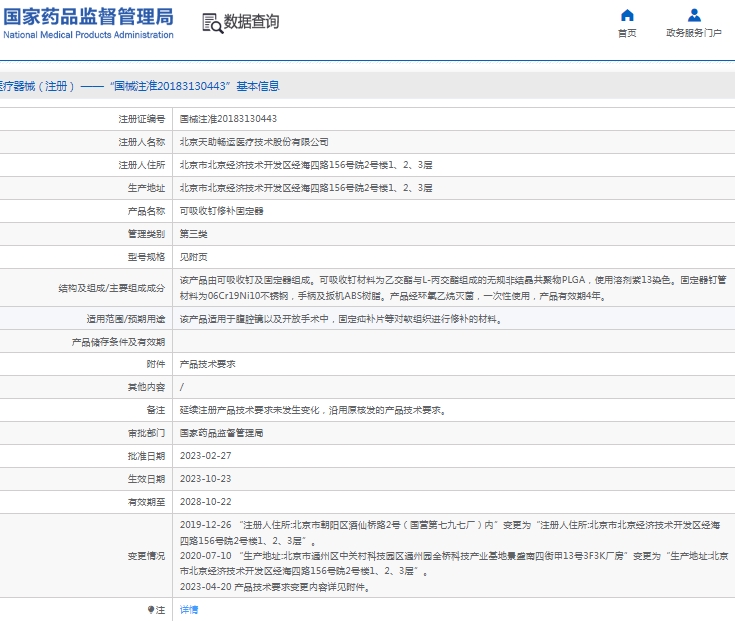Click the 附件 row label

tap(156, 364)
